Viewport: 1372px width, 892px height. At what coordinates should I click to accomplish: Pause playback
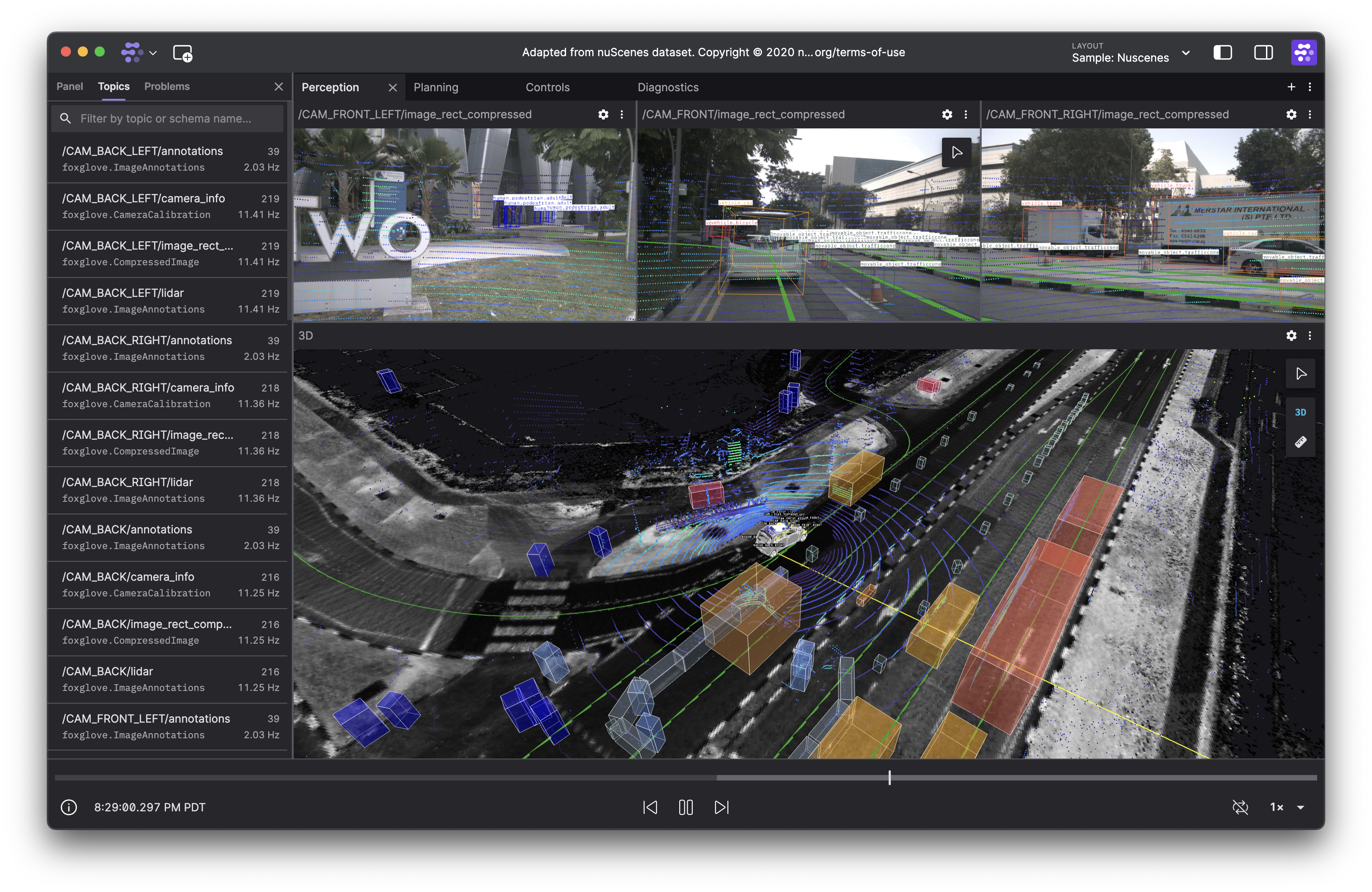click(686, 807)
